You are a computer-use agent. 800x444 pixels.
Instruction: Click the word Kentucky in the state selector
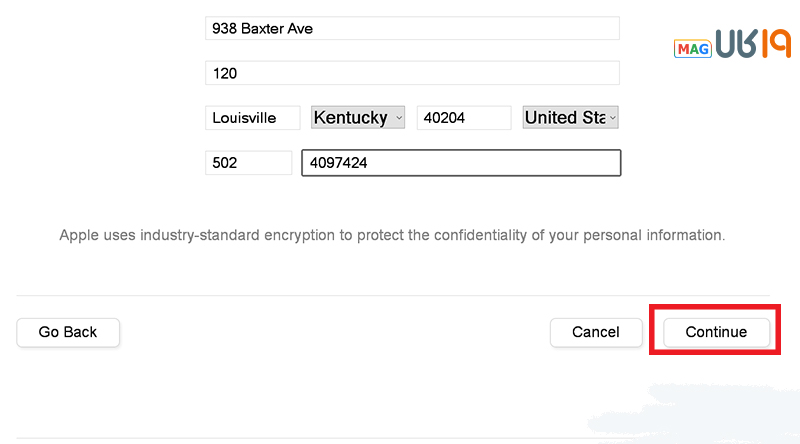(351, 118)
